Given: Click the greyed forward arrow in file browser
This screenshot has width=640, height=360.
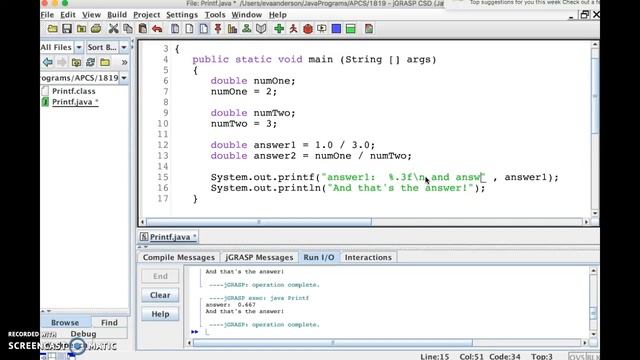Looking at the screenshot, I should 62,62.
